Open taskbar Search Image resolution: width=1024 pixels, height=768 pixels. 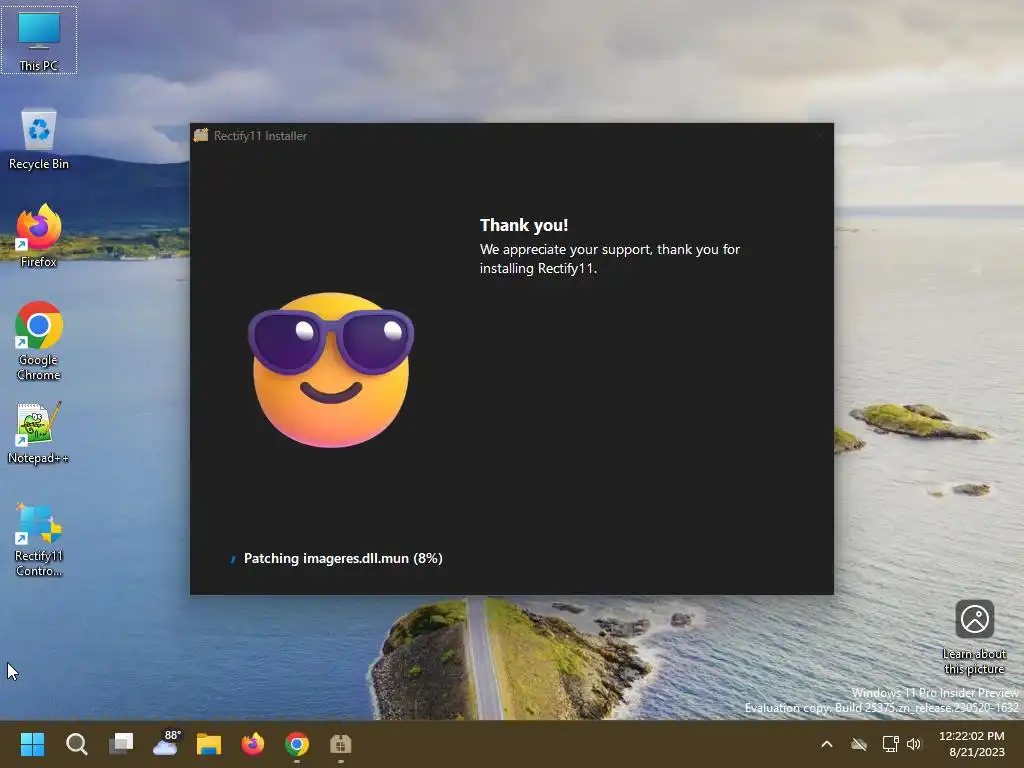pyautogui.click(x=76, y=744)
